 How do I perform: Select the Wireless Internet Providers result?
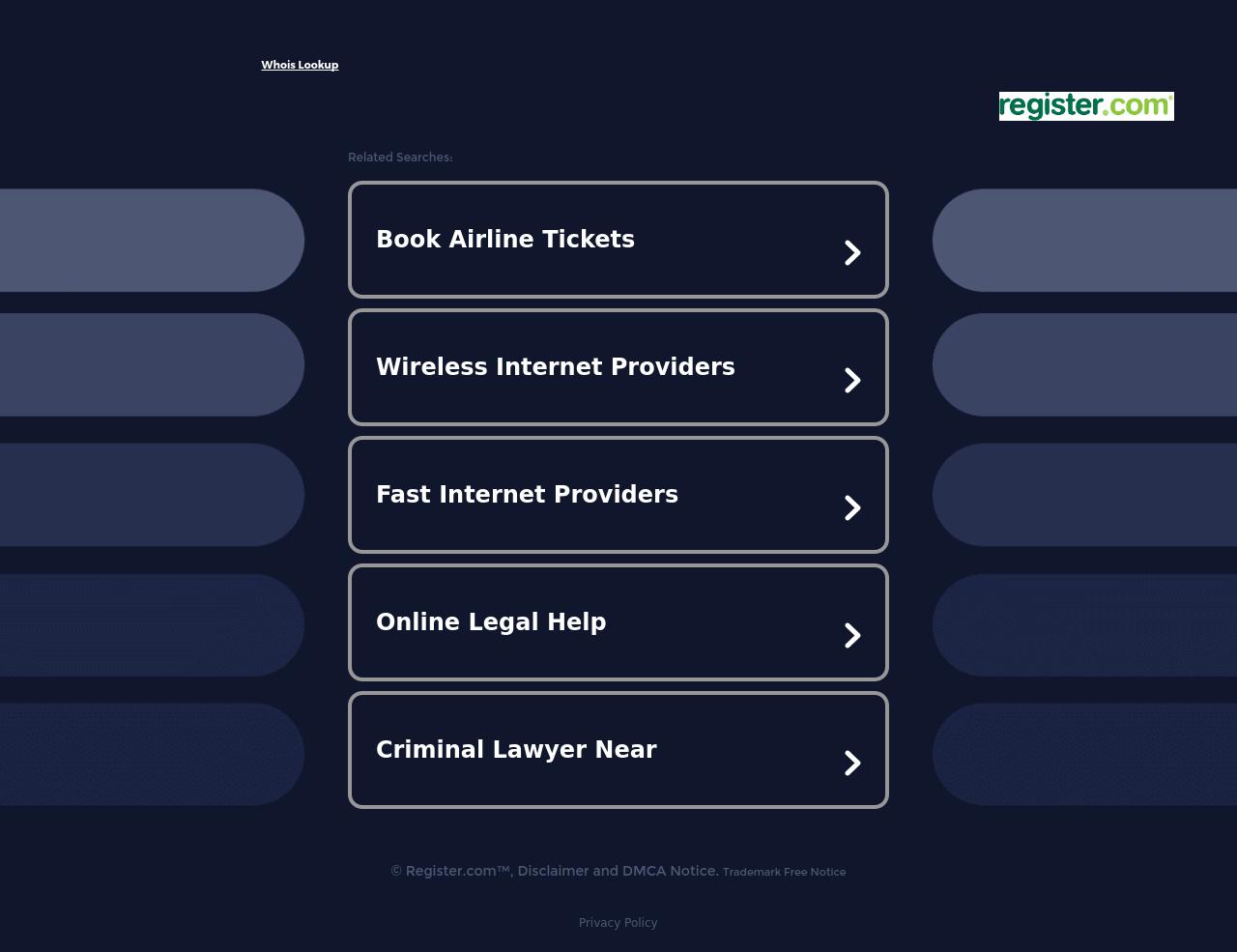(555, 367)
